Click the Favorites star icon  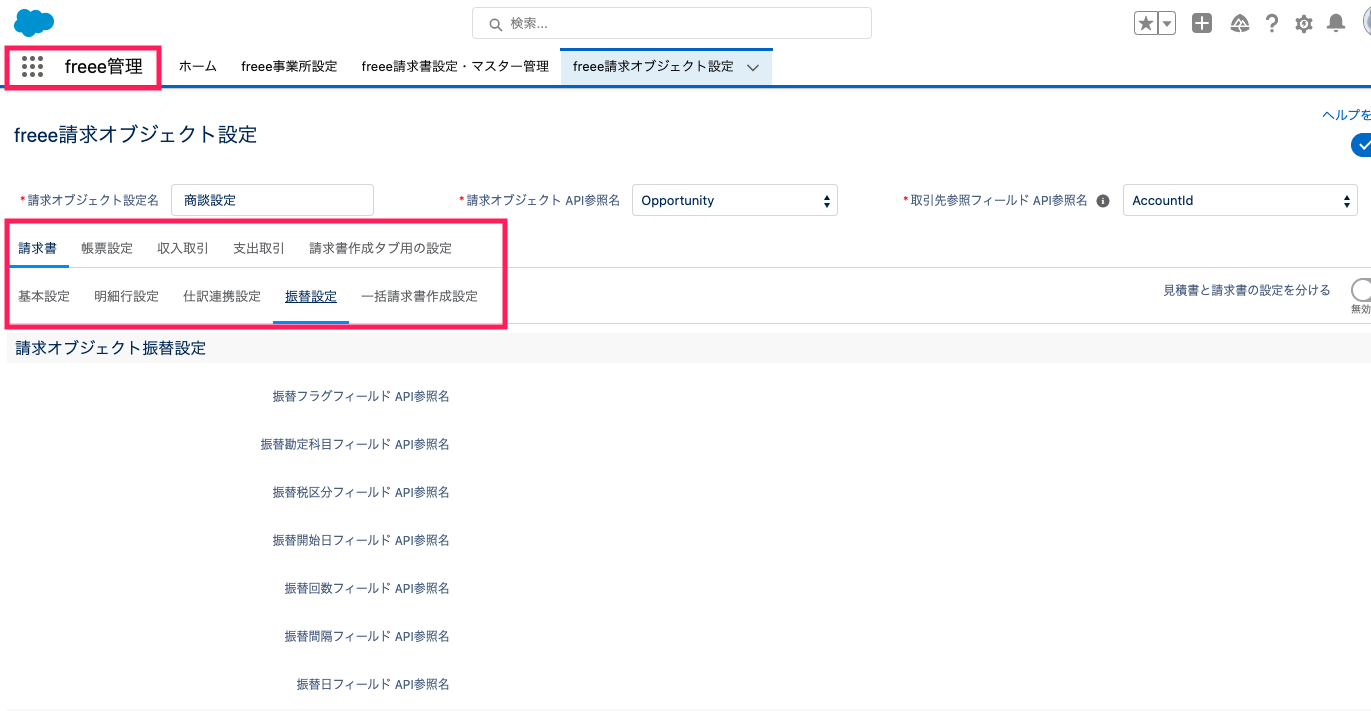point(1145,23)
